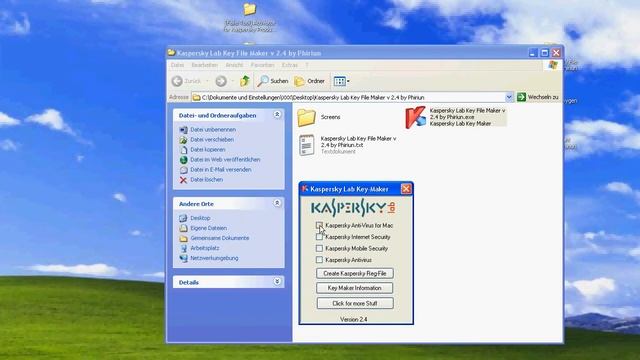Select the folder icon on the desktop
Screen dimensions: 640x360
point(249,9)
